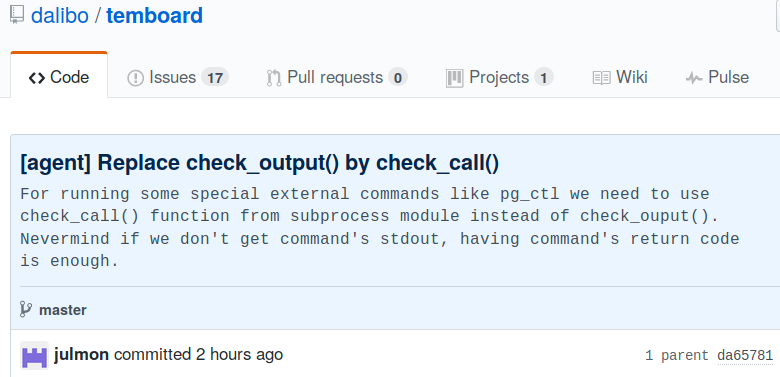The image size is (780, 377).
Task: Click the Issues exclamation circle icon
Action: (x=135, y=78)
